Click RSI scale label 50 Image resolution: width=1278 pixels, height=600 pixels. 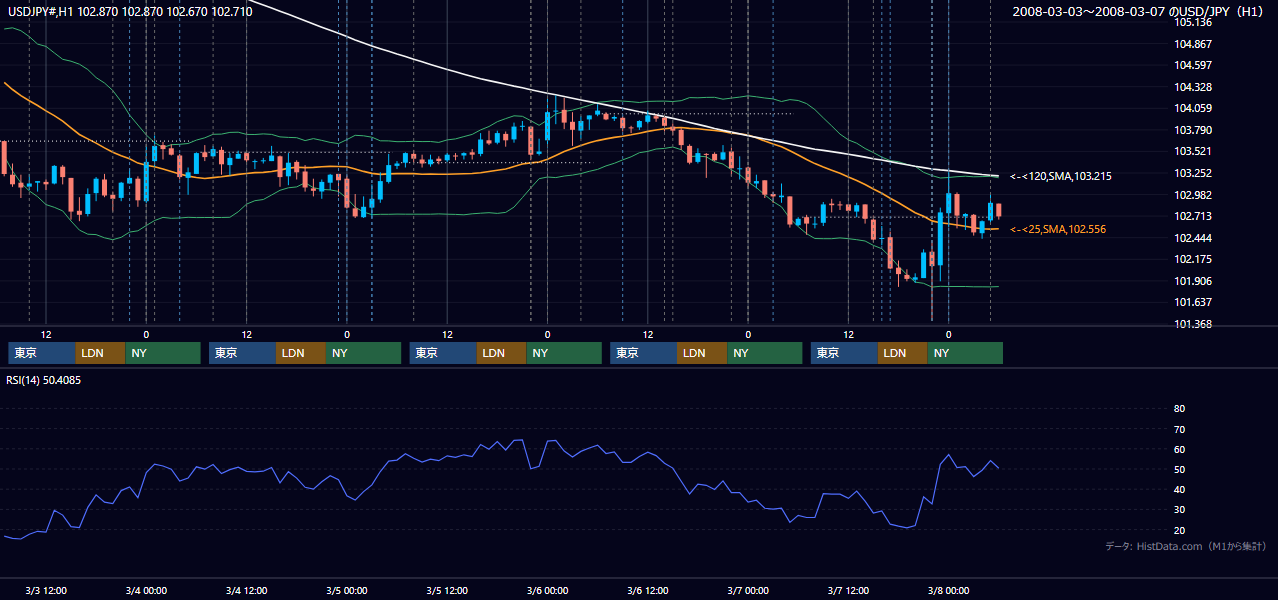(1179, 469)
